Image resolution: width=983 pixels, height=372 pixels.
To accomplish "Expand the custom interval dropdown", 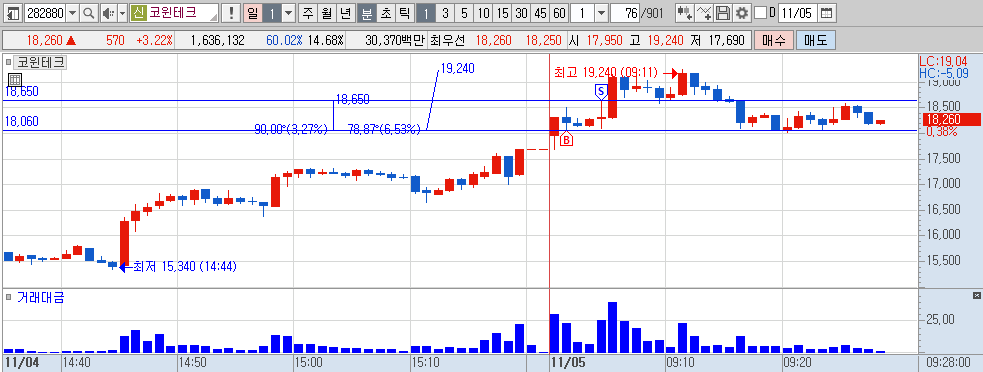I will pyautogui.click(x=601, y=13).
